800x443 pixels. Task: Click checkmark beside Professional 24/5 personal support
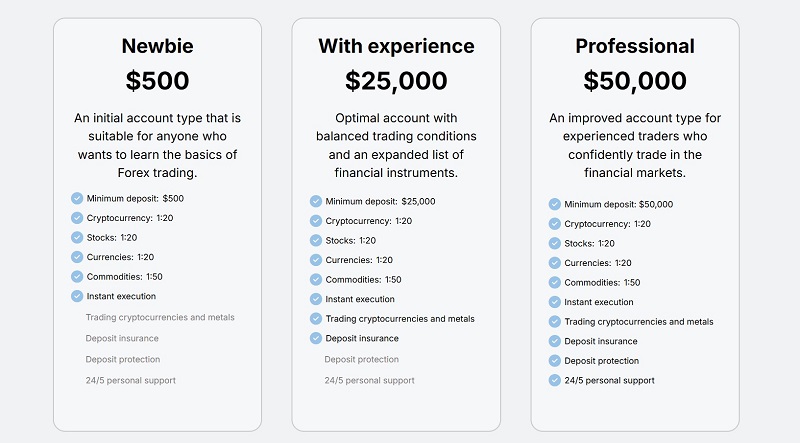[555, 380]
